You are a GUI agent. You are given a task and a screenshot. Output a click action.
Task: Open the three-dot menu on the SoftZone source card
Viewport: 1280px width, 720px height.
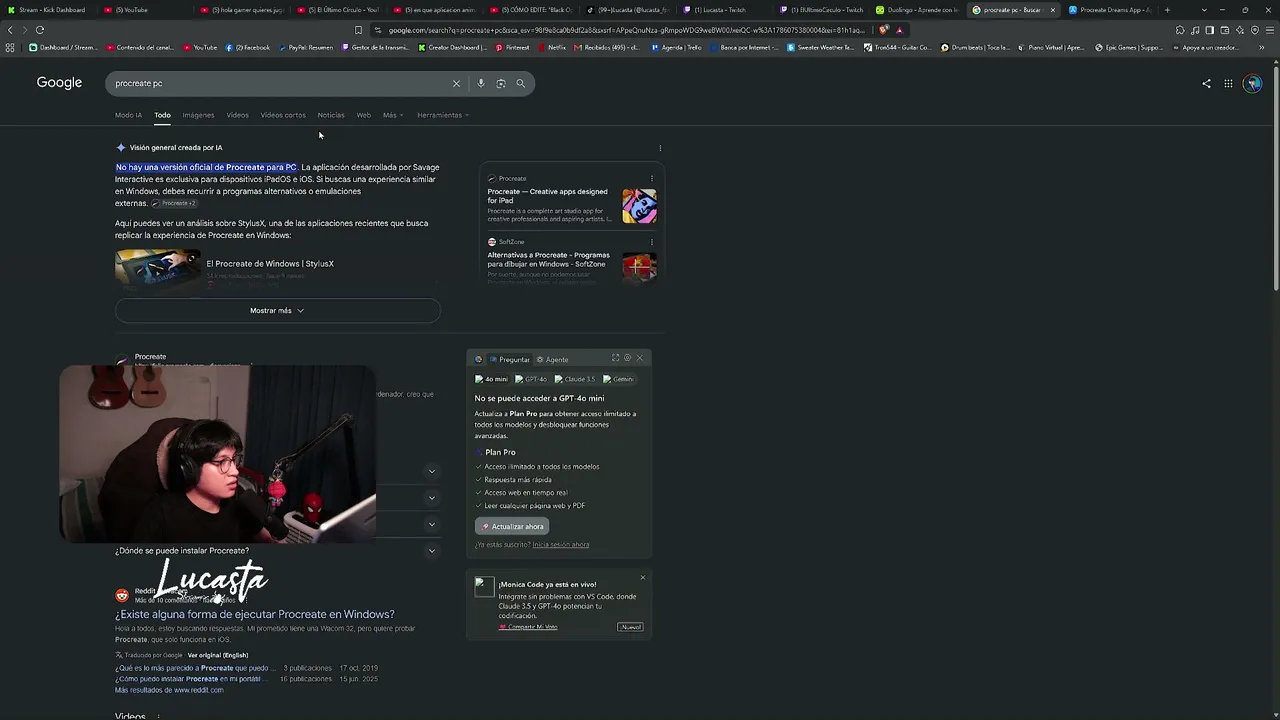click(652, 242)
